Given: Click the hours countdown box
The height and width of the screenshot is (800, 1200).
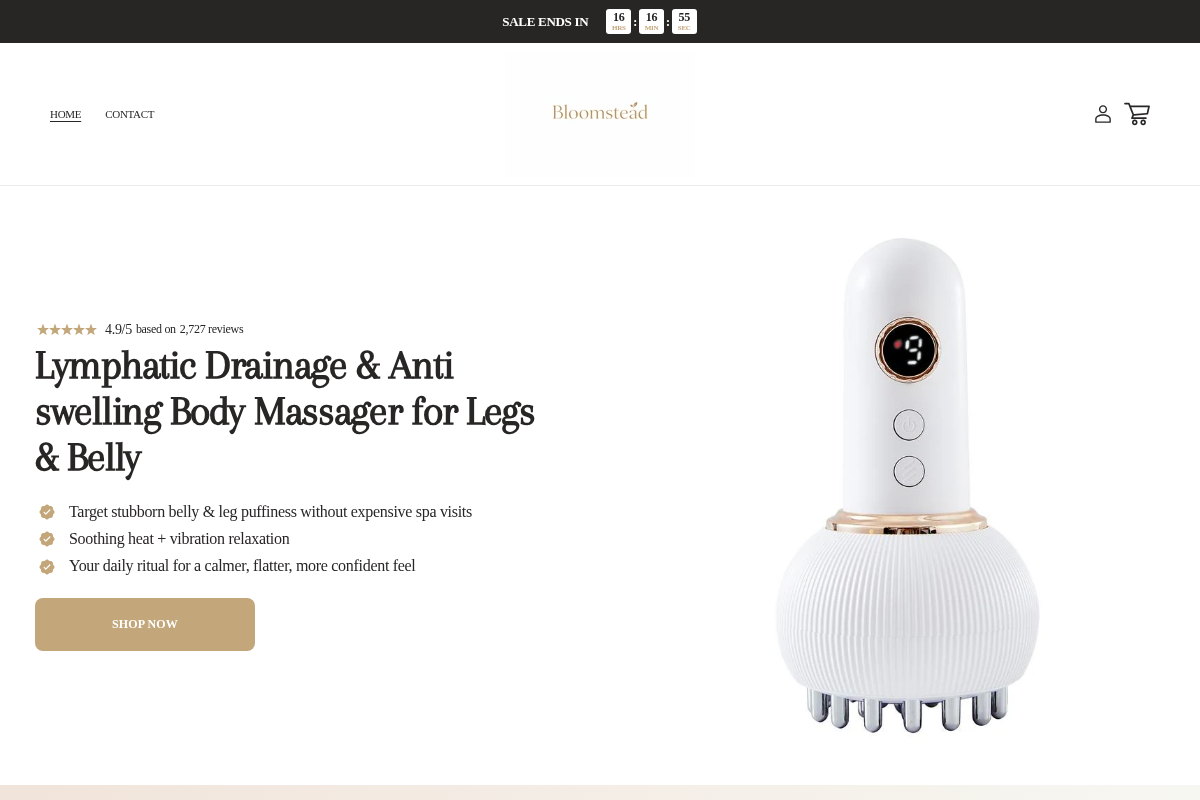Looking at the screenshot, I should click(x=619, y=21).
